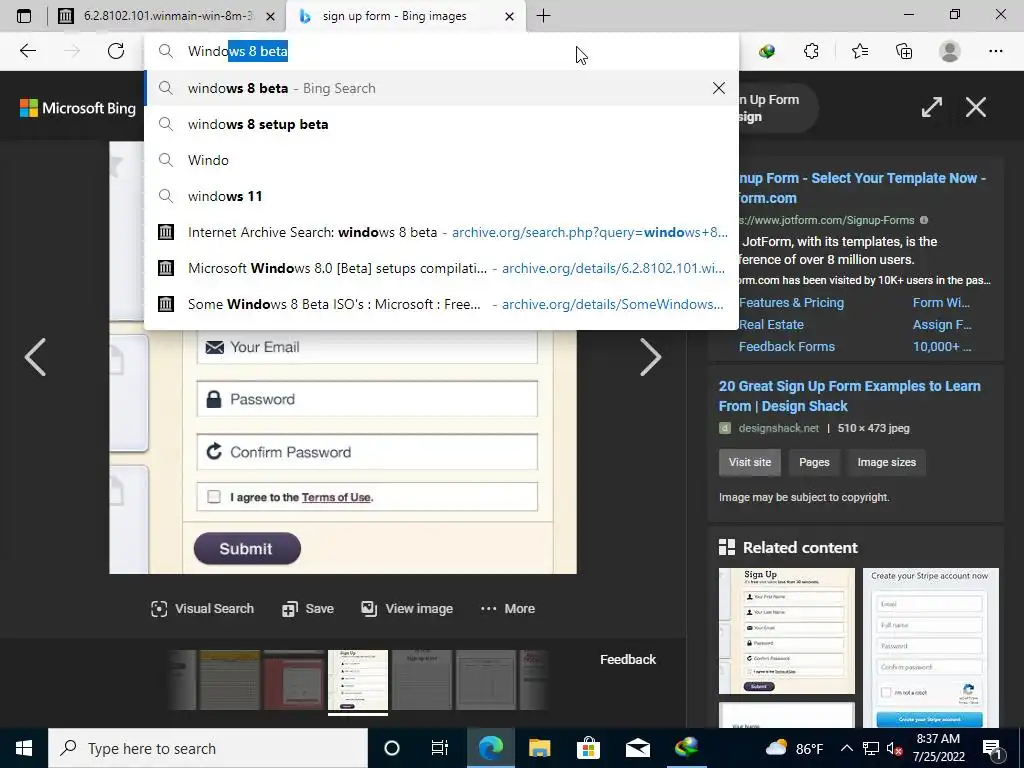Viewport: 1024px width, 768px height.
Task: Open Cortana circle icon on taskbar
Action: click(391, 748)
